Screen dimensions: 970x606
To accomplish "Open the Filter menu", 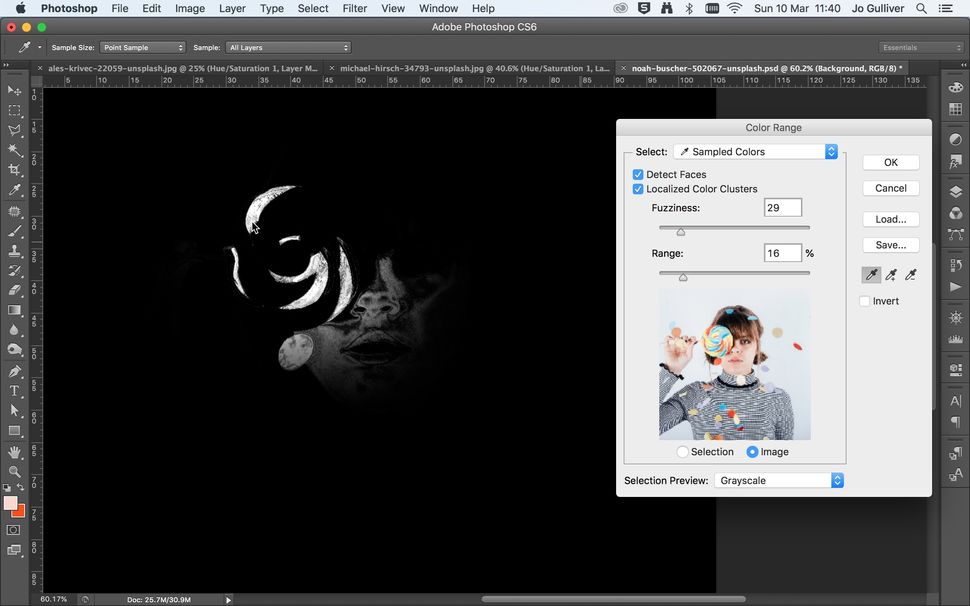I will pos(354,8).
